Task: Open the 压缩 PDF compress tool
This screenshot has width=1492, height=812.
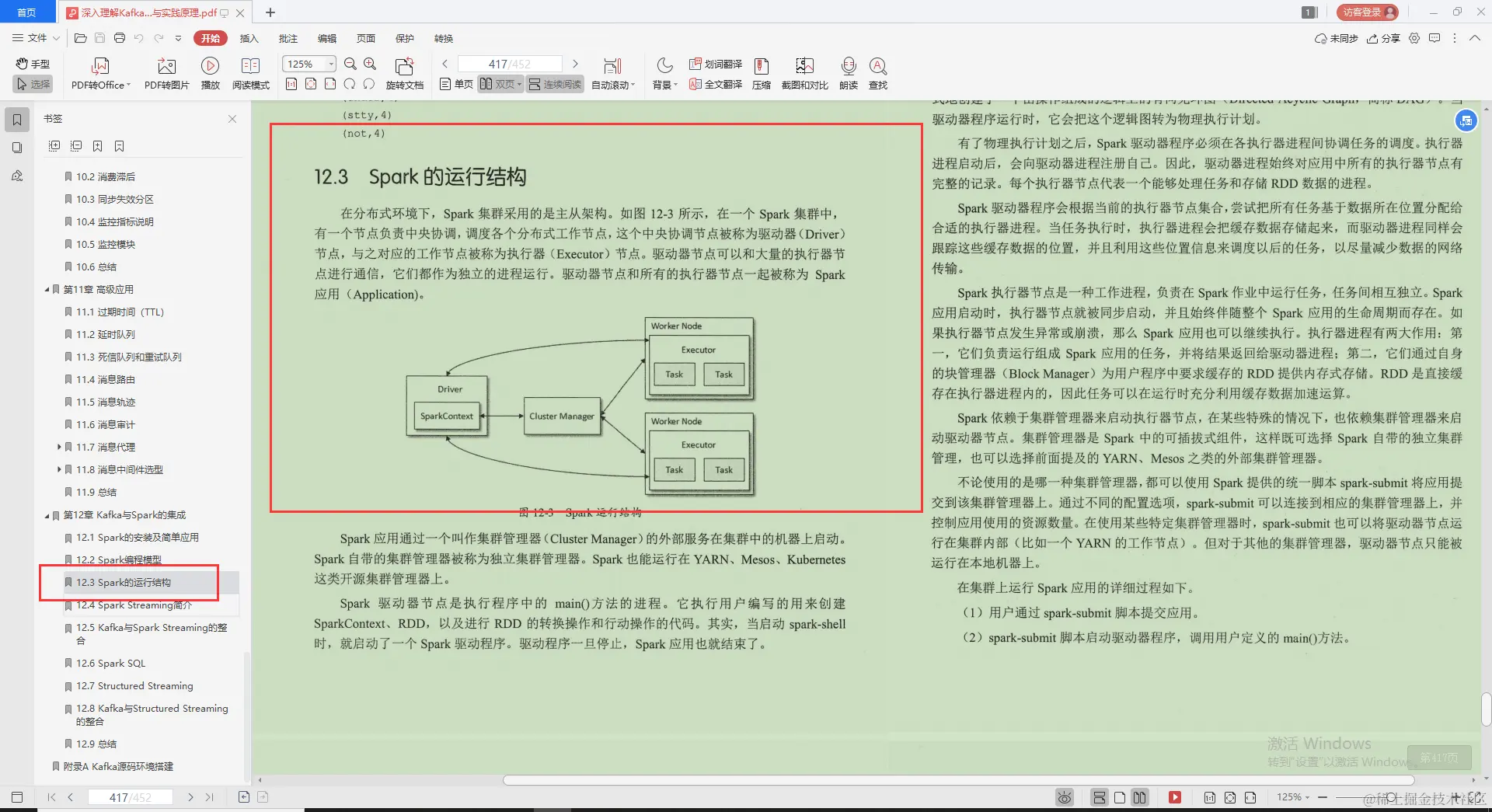Action: (761, 72)
